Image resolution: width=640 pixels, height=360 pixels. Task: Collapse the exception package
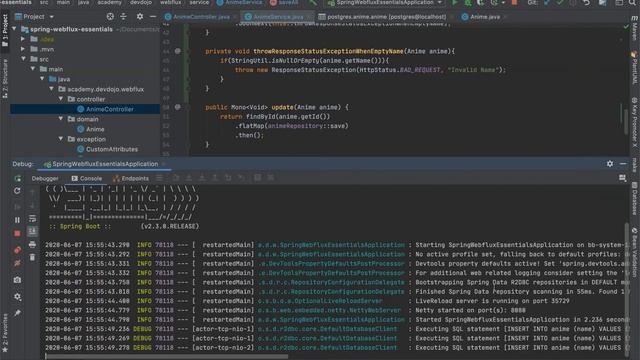(x=61, y=139)
